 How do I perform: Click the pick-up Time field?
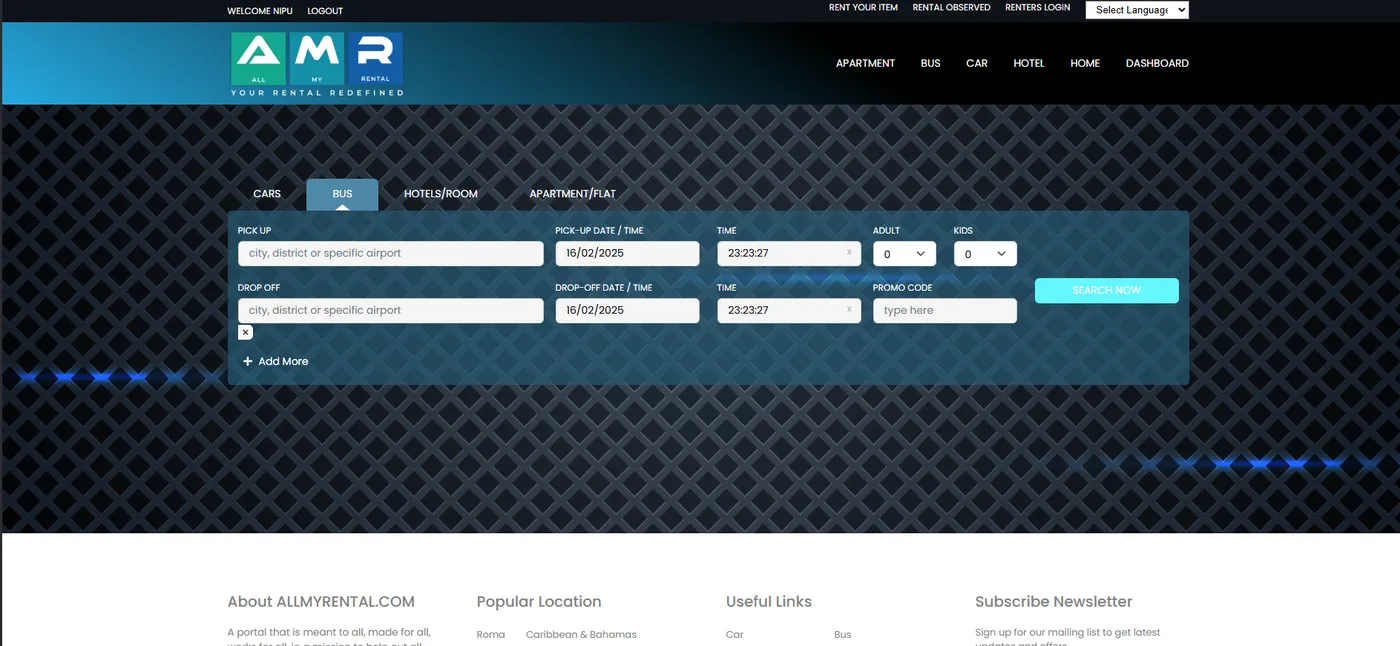789,254
